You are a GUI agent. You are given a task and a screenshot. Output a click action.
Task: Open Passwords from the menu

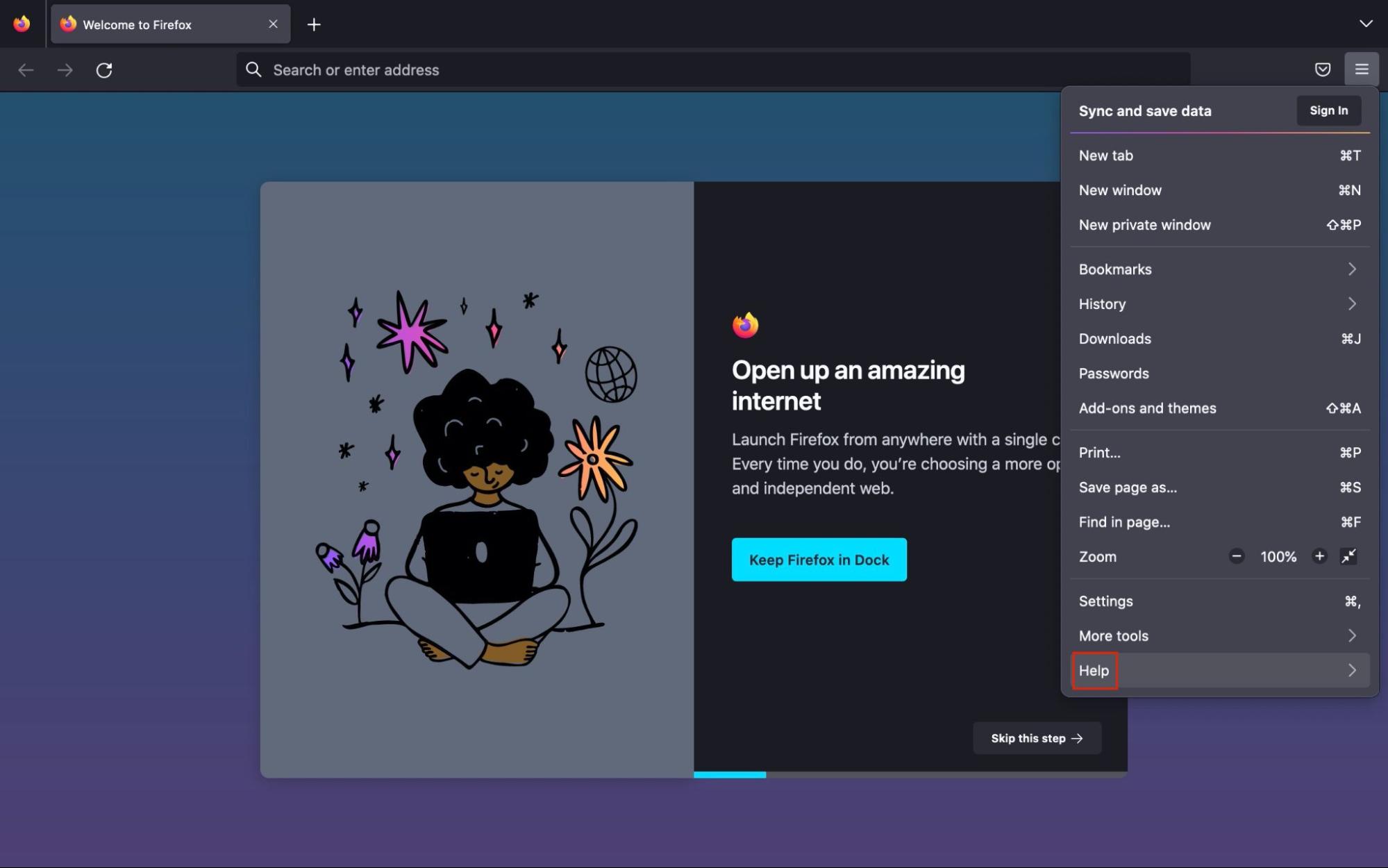pyautogui.click(x=1220, y=374)
